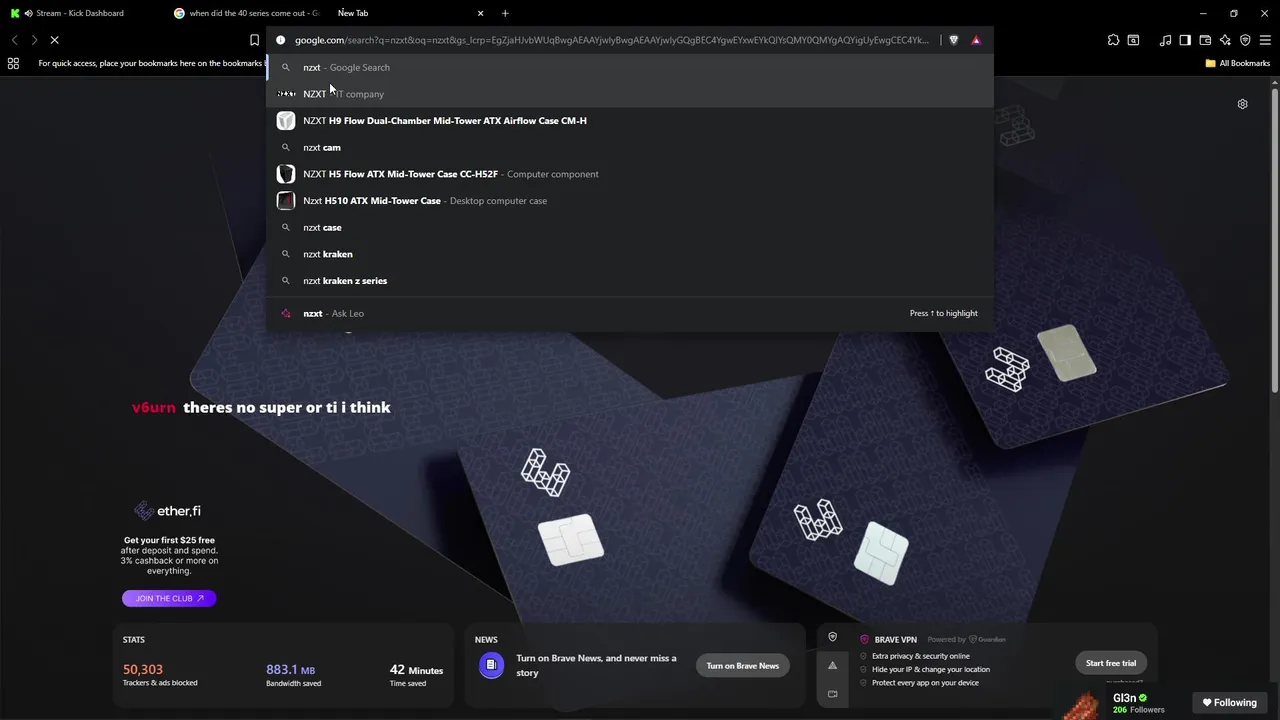Stop loading the page with X button
Viewport: 1280px width, 720px height.
(54, 40)
